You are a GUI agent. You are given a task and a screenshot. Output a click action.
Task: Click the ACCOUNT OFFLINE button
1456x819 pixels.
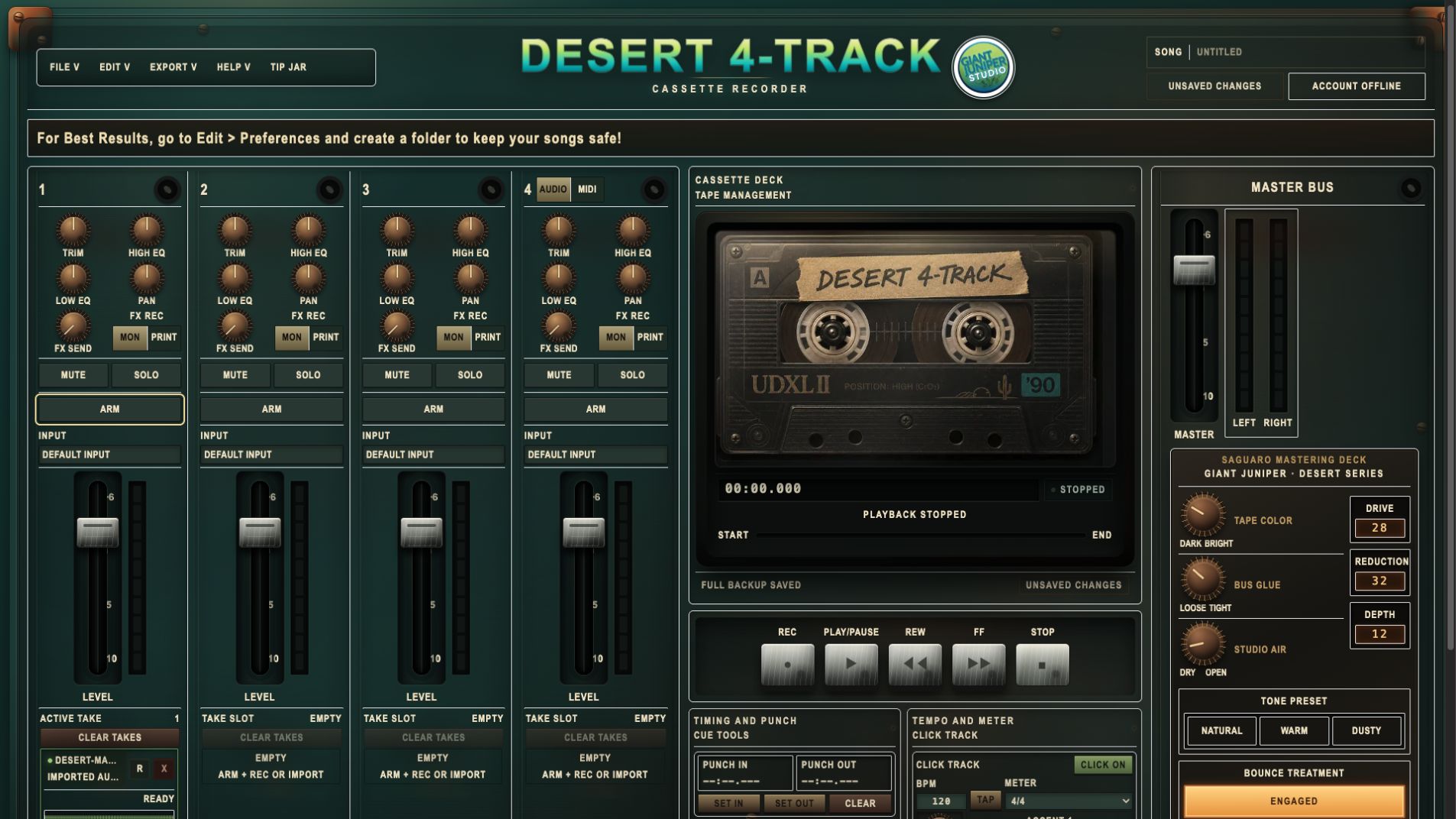(1356, 86)
